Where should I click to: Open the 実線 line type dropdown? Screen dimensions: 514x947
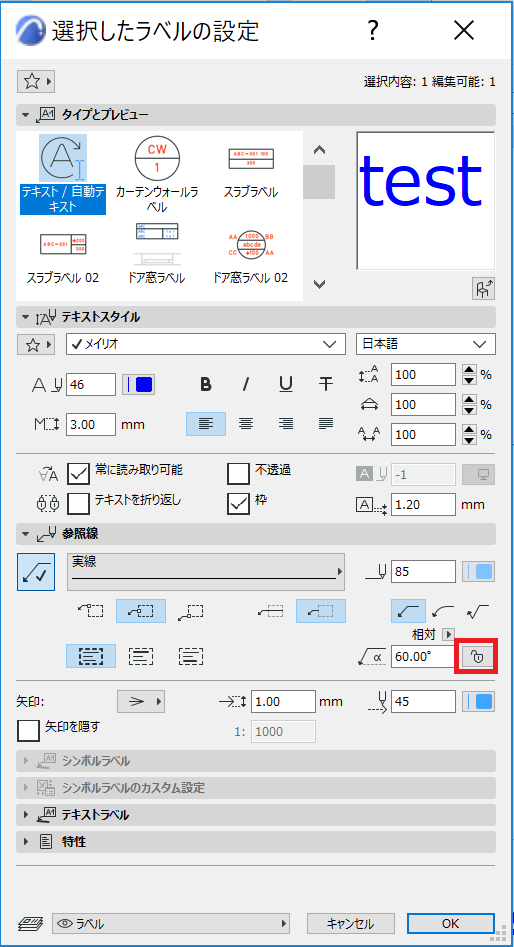tap(206, 571)
